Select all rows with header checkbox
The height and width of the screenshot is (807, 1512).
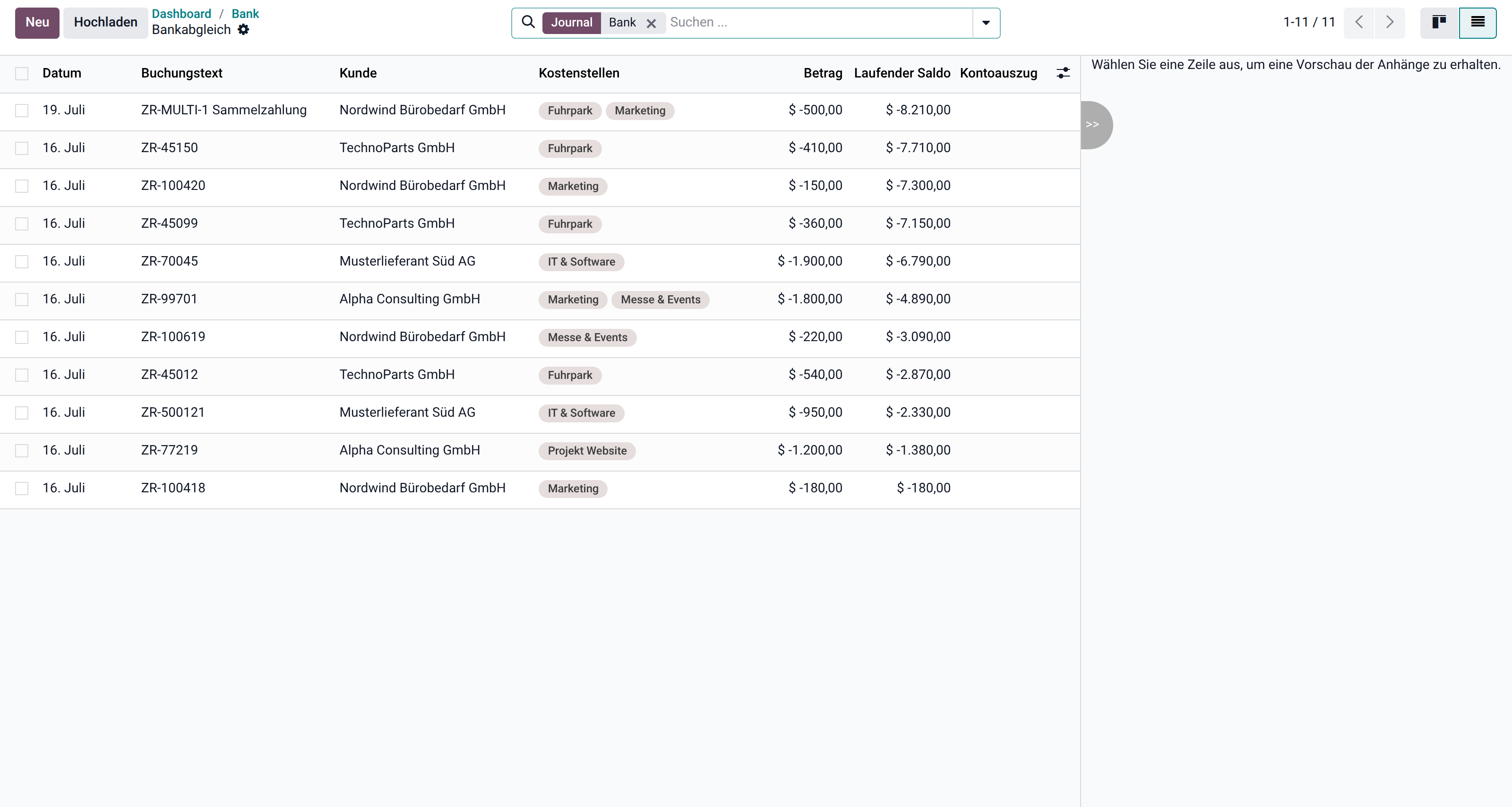click(x=22, y=73)
